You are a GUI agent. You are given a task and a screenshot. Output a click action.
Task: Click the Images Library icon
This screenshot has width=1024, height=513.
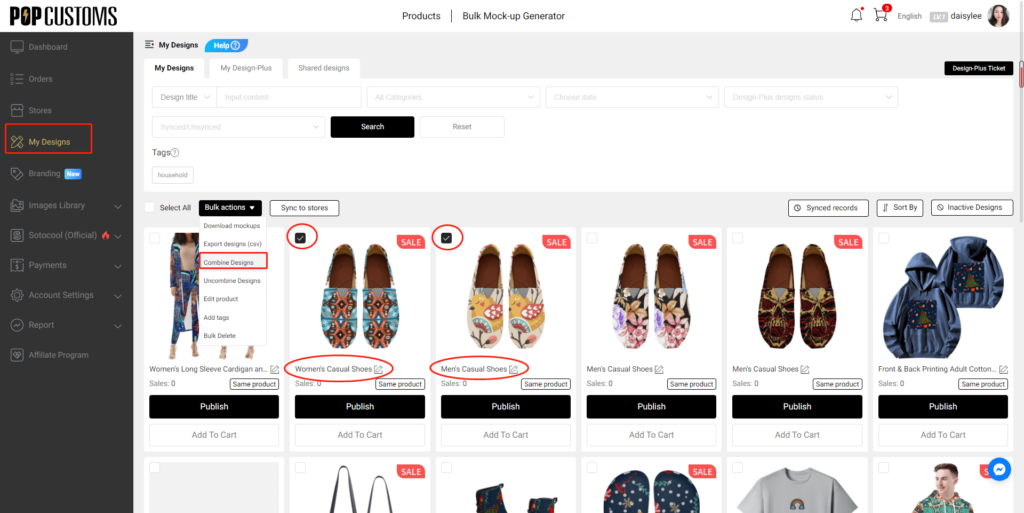tap(17, 206)
